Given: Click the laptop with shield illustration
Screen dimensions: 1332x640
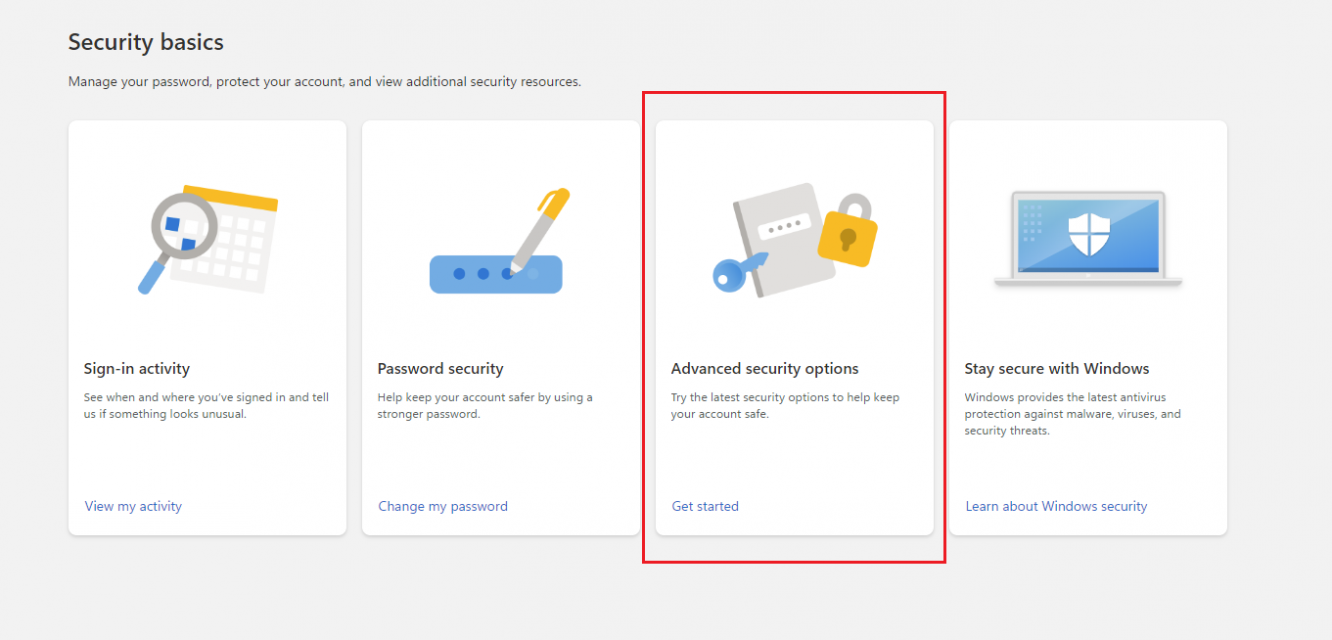Looking at the screenshot, I should pos(1088,240).
